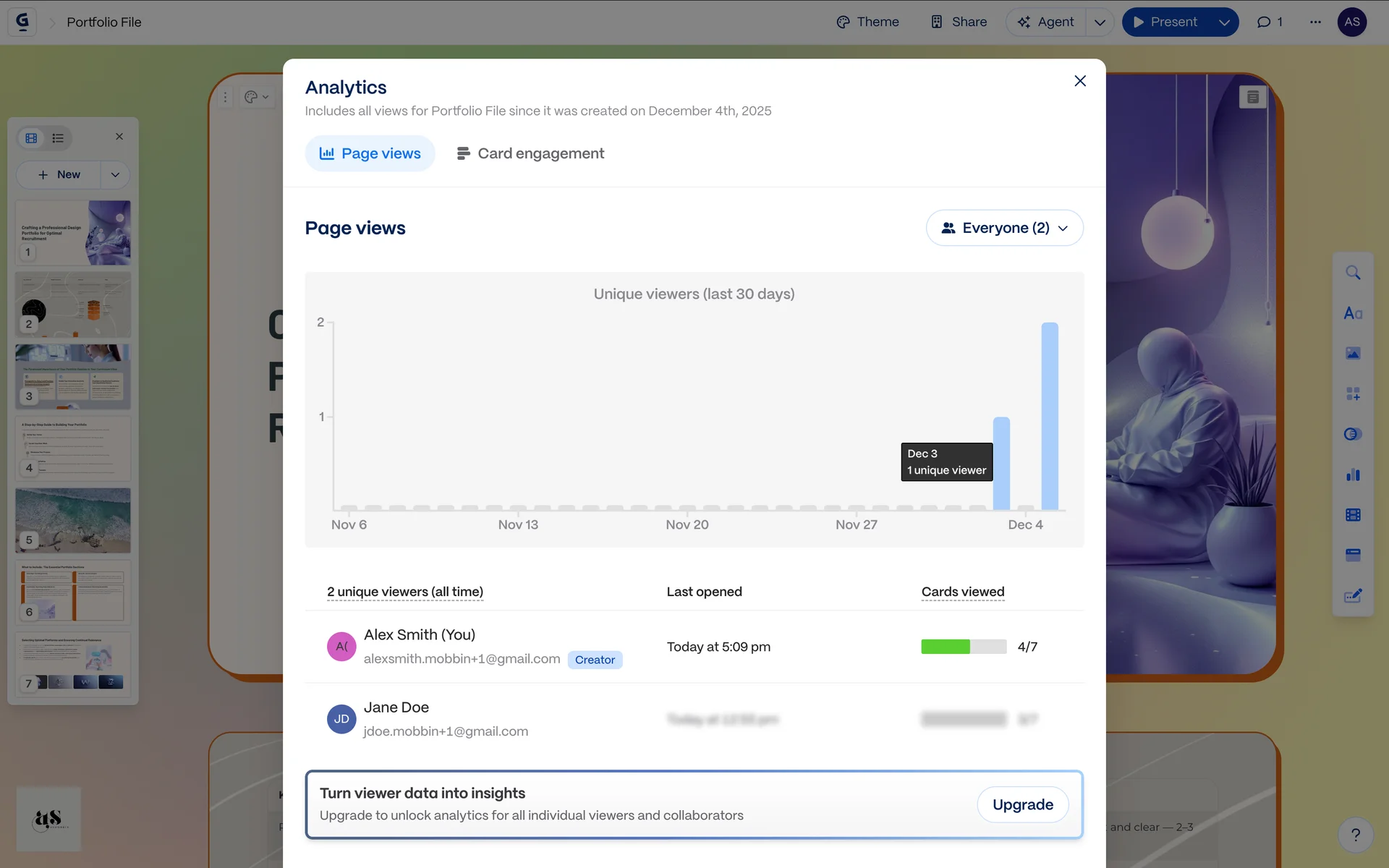Switch sidebar to filmstrip grid view

tap(31, 137)
